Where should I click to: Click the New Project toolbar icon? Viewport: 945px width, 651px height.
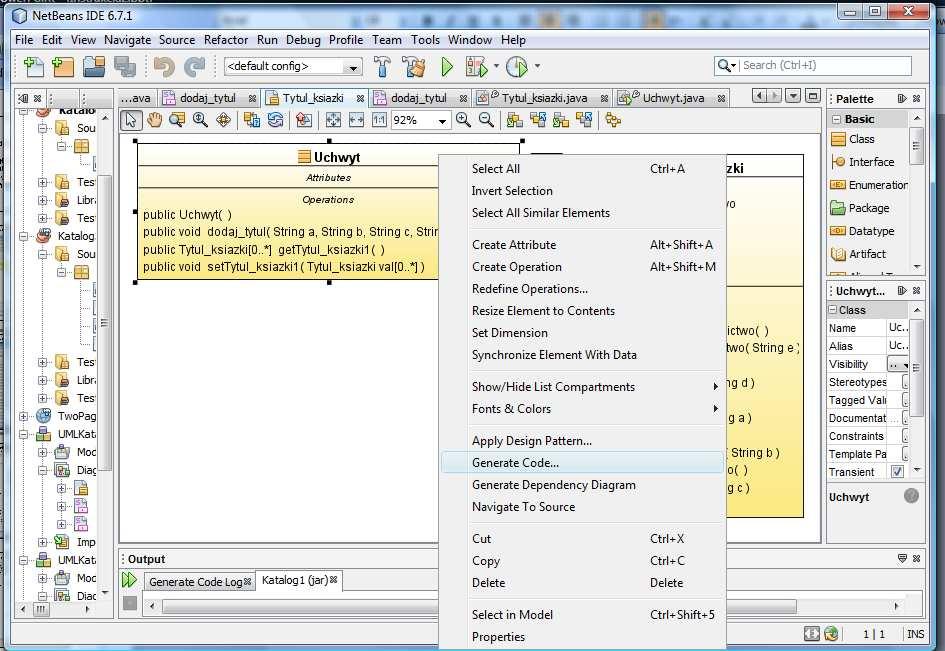click(63, 66)
